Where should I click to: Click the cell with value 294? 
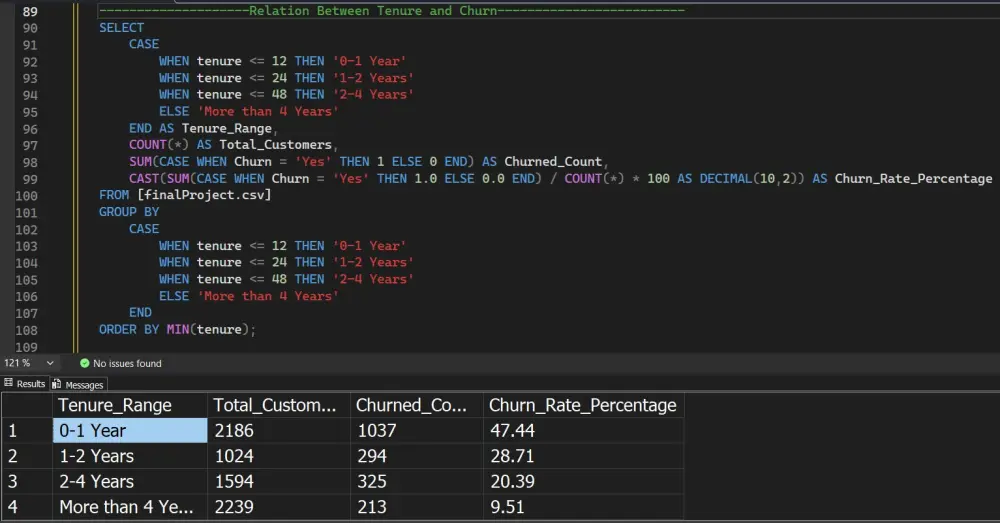point(416,456)
